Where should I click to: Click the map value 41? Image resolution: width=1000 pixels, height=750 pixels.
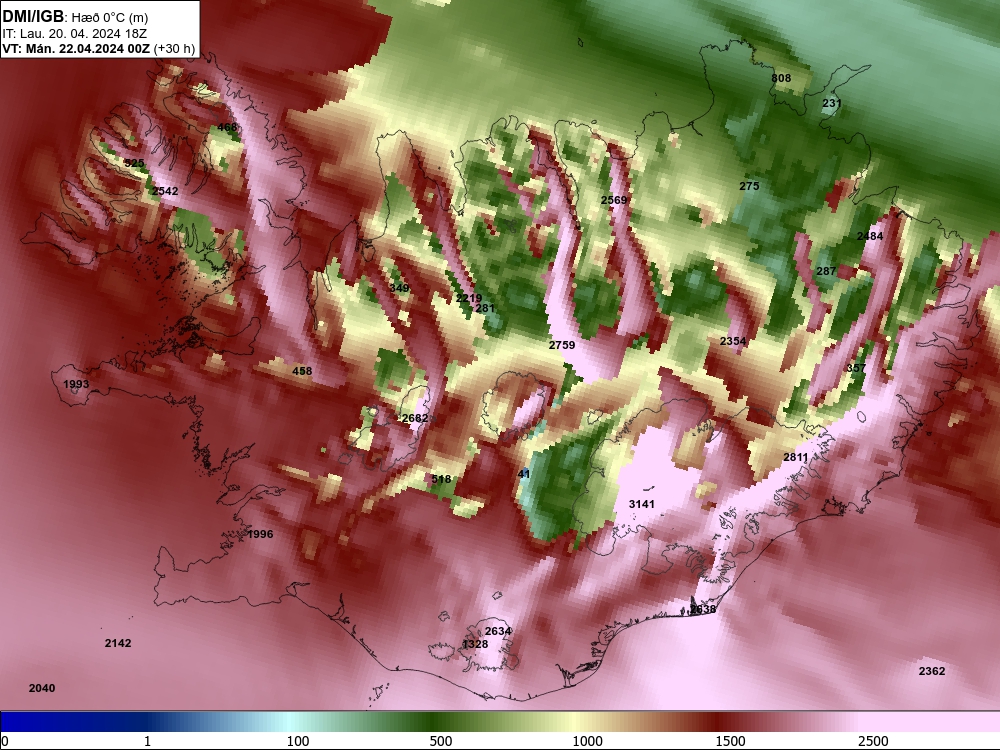(x=524, y=474)
